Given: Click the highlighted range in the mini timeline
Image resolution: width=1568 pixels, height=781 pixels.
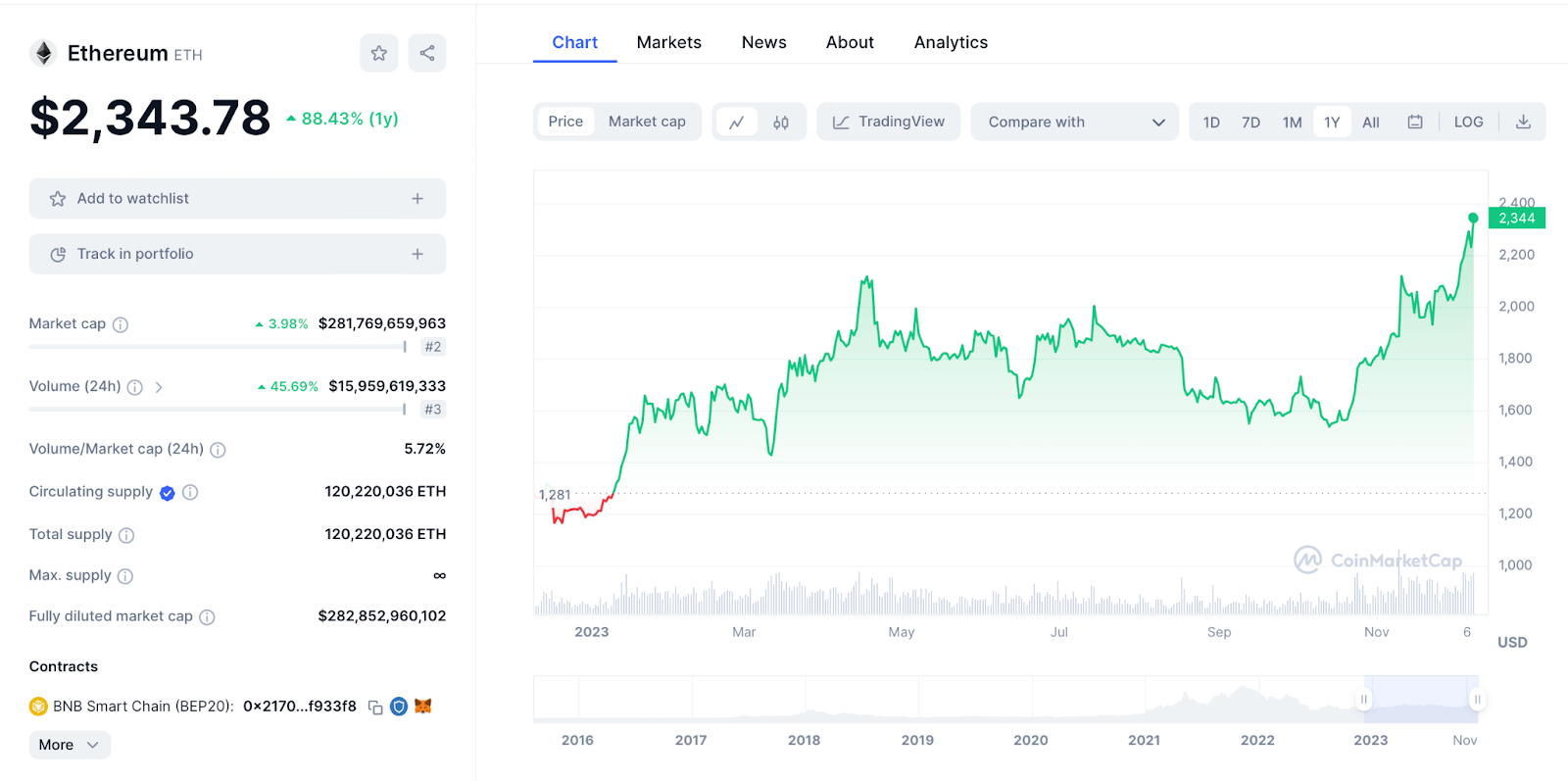Looking at the screenshot, I should pos(1420,699).
